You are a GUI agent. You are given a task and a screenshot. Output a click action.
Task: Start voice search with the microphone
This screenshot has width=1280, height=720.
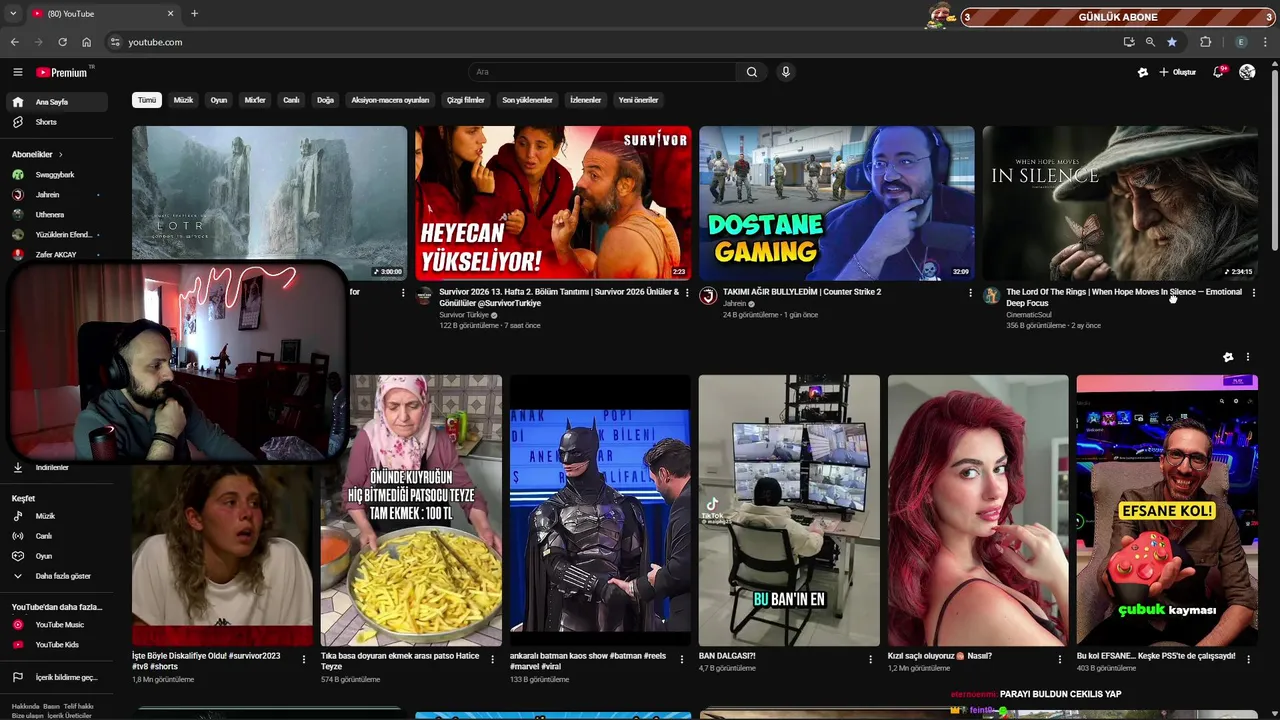pos(786,72)
